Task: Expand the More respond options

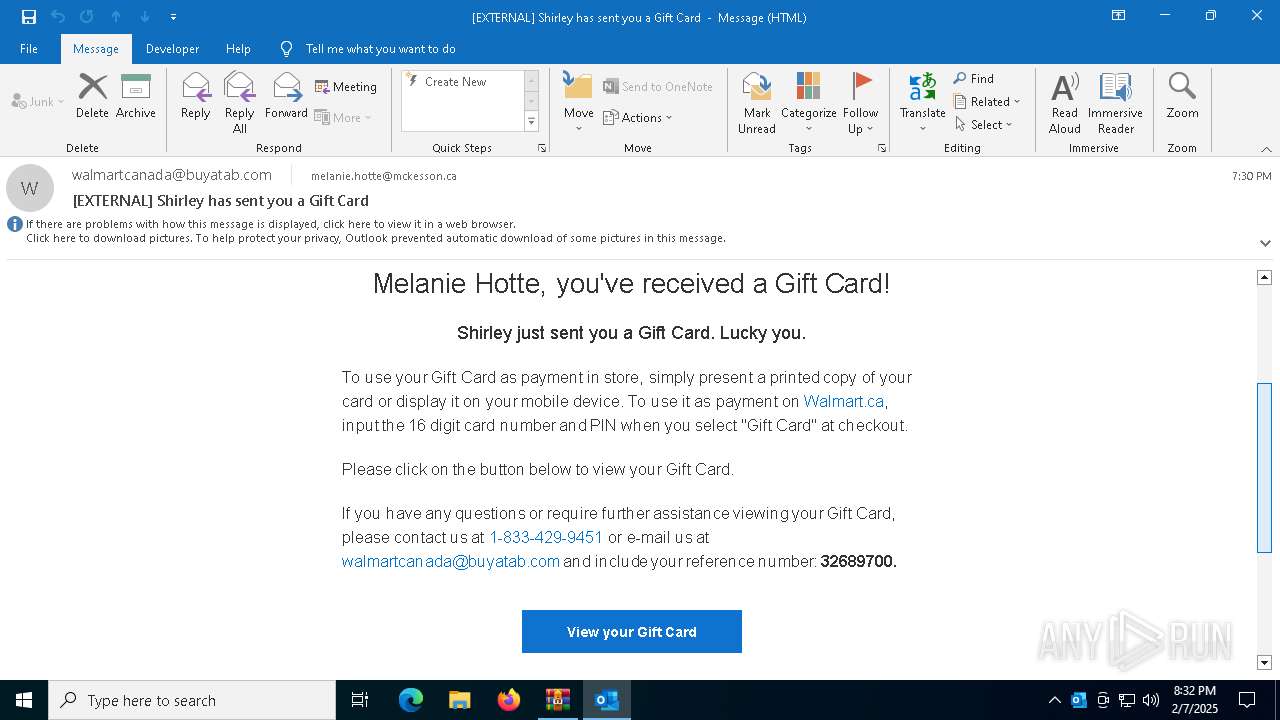Action: pos(343,117)
